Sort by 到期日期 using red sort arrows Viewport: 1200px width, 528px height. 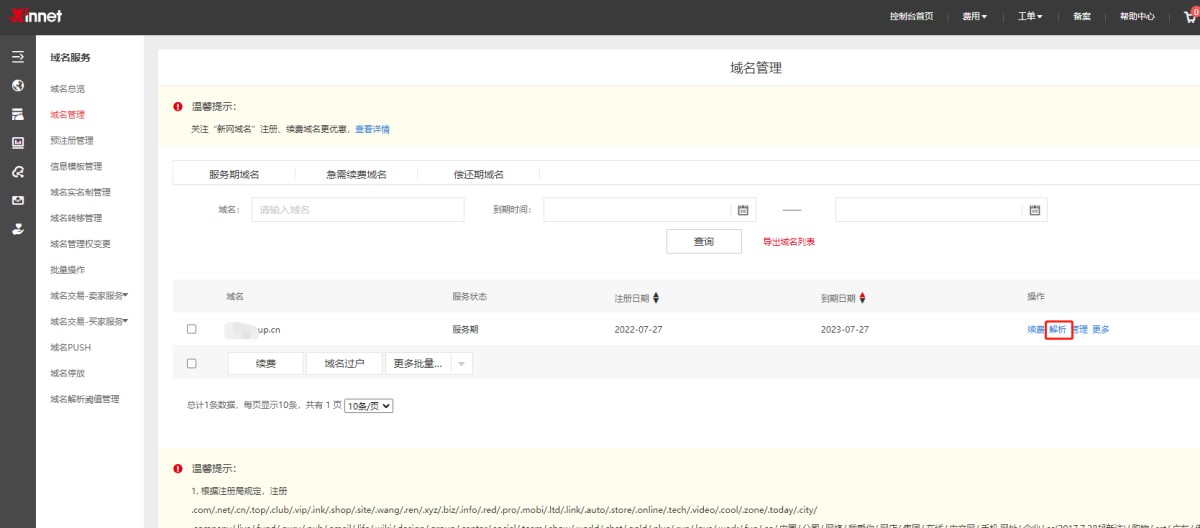(x=862, y=298)
